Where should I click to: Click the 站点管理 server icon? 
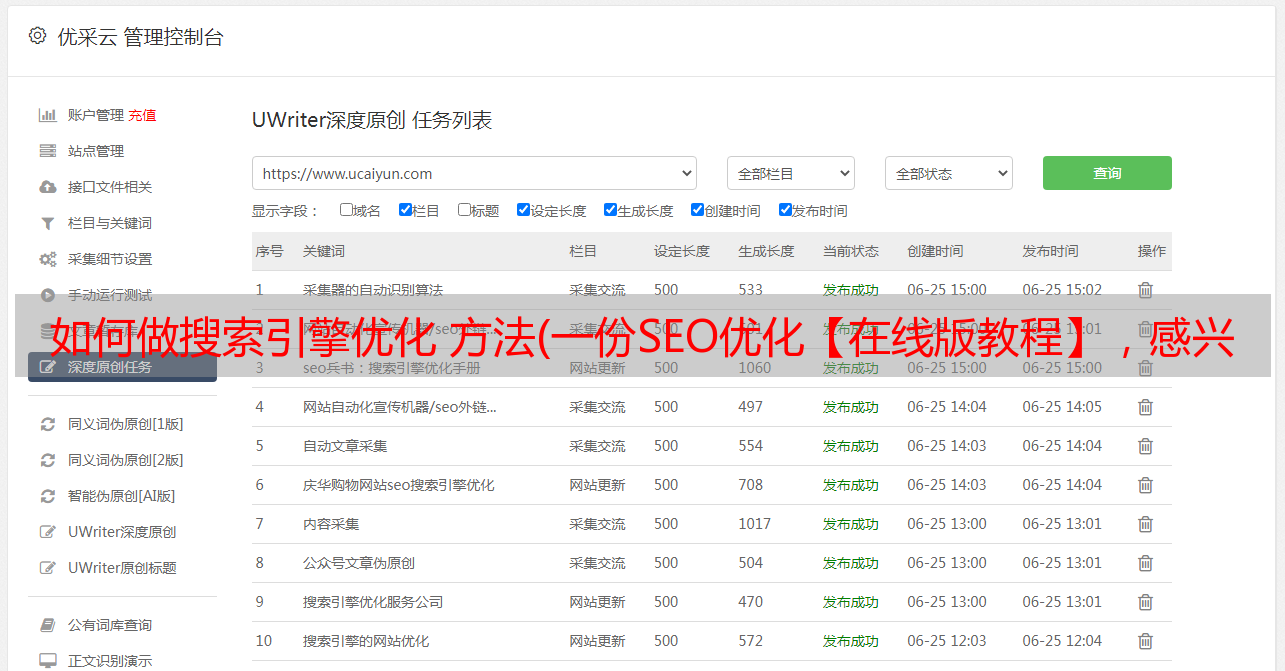47,151
